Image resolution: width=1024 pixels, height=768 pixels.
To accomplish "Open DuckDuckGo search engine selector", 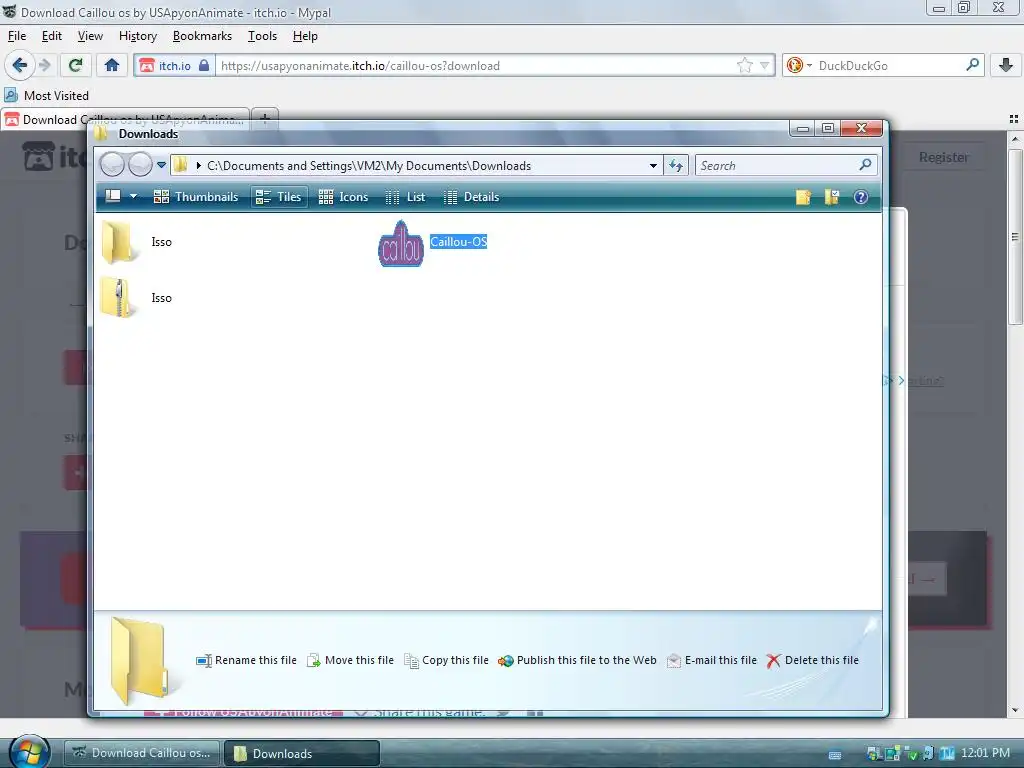I will [x=799, y=65].
